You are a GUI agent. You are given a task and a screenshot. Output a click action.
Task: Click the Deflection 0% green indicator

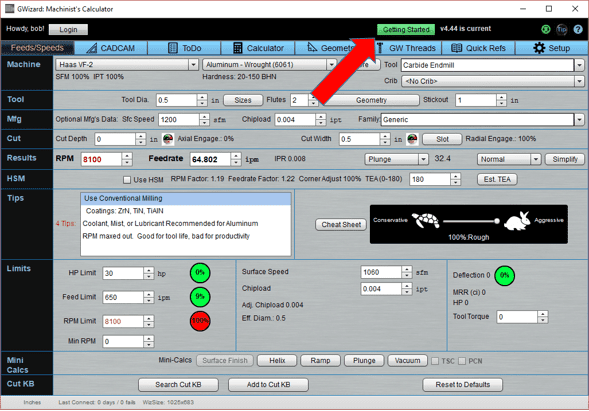504,275
